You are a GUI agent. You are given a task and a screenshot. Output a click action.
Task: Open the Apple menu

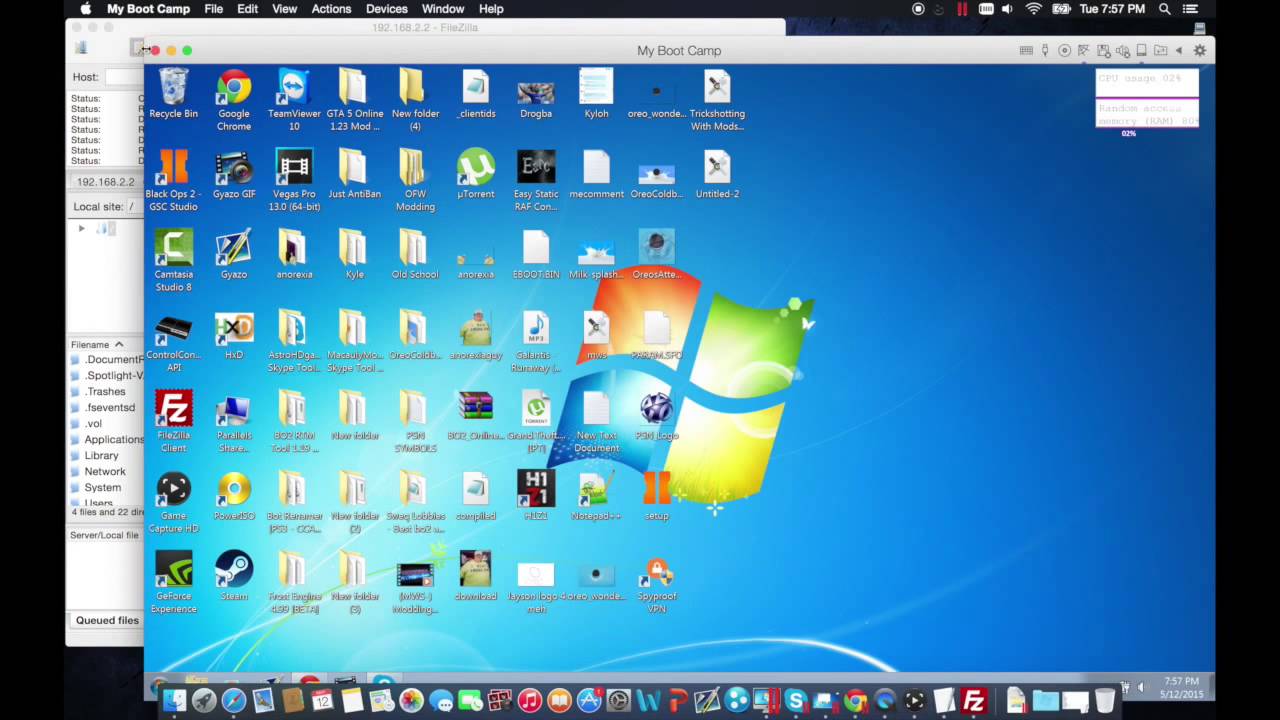tap(86, 9)
